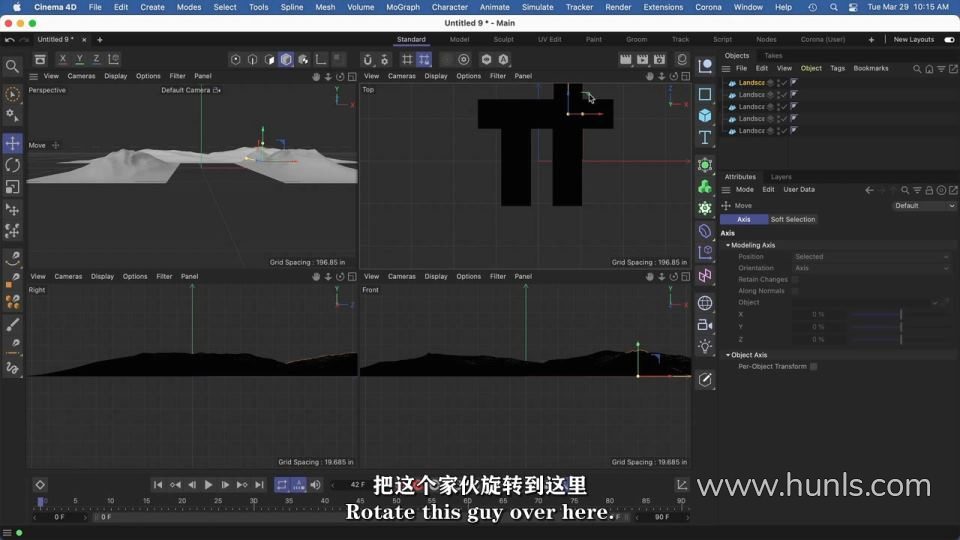Collapse the Object Axis section

point(728,355)
